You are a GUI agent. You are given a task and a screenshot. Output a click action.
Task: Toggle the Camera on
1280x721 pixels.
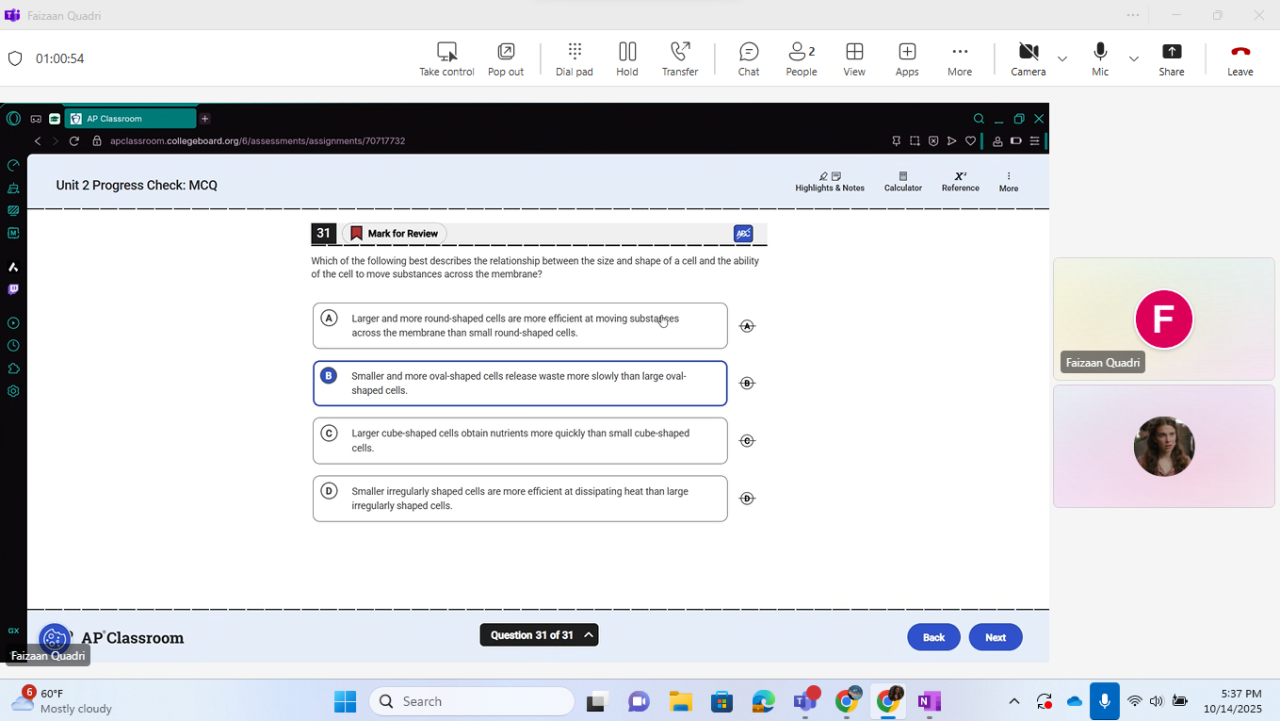1028,58
